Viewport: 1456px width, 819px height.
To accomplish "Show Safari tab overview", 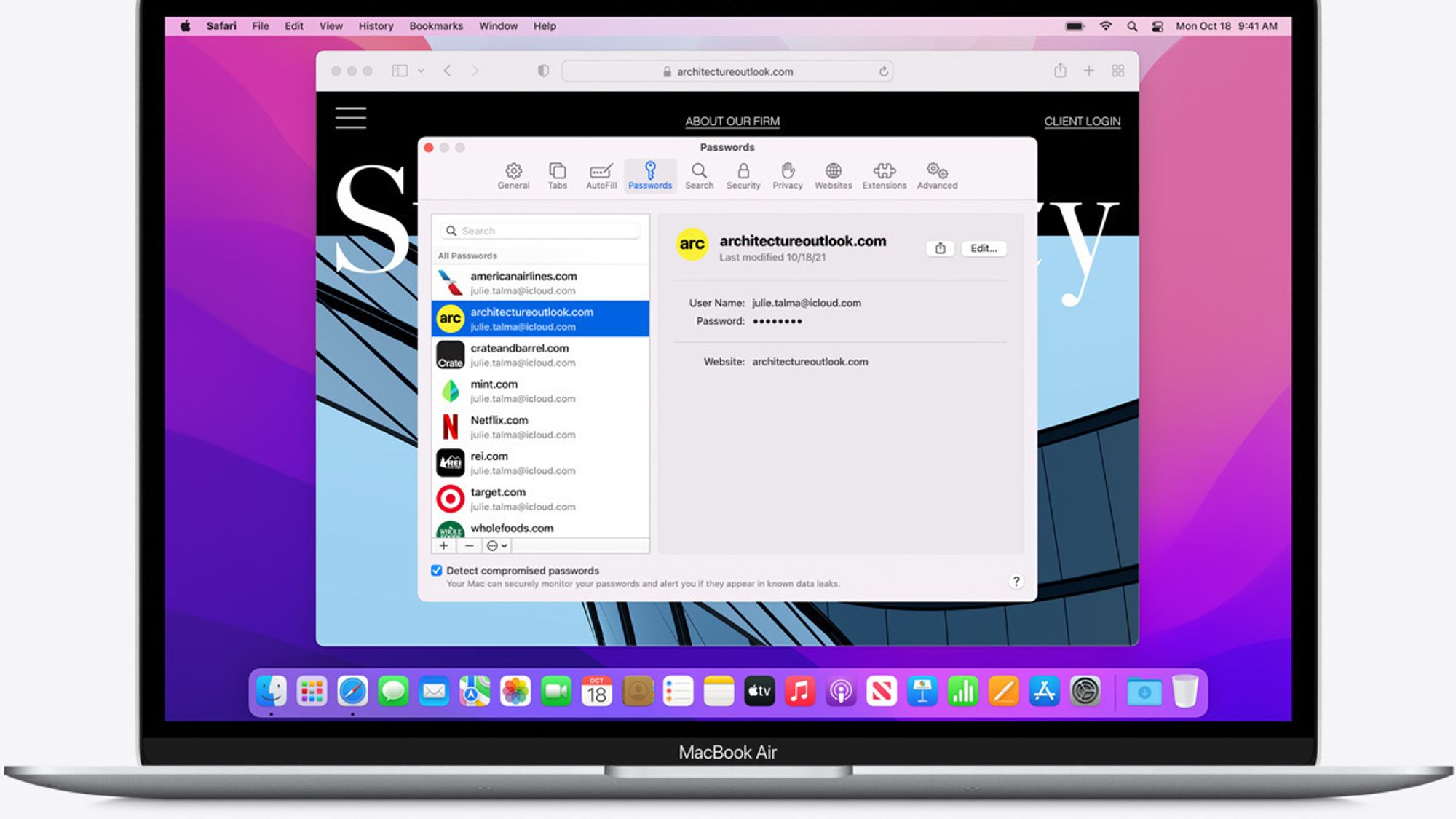I will point(1118,71).
